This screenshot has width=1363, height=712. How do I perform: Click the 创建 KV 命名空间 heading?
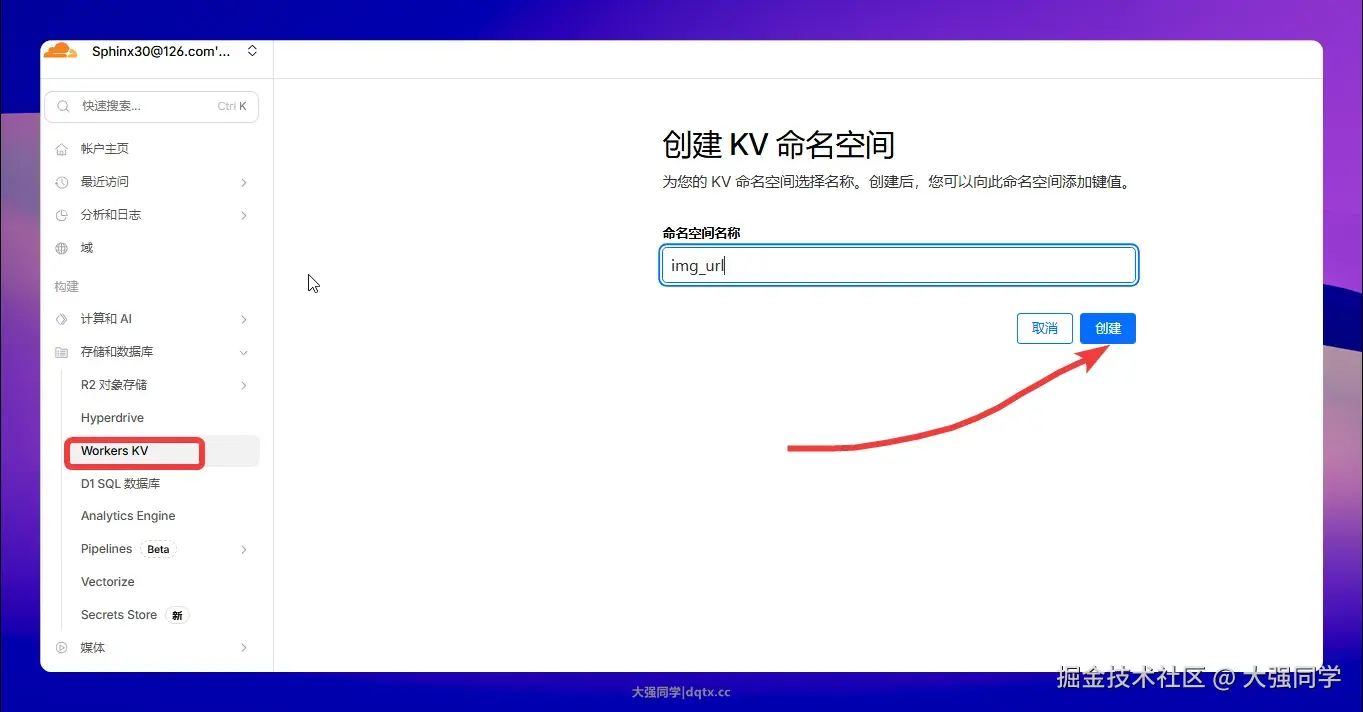point(778,145)
